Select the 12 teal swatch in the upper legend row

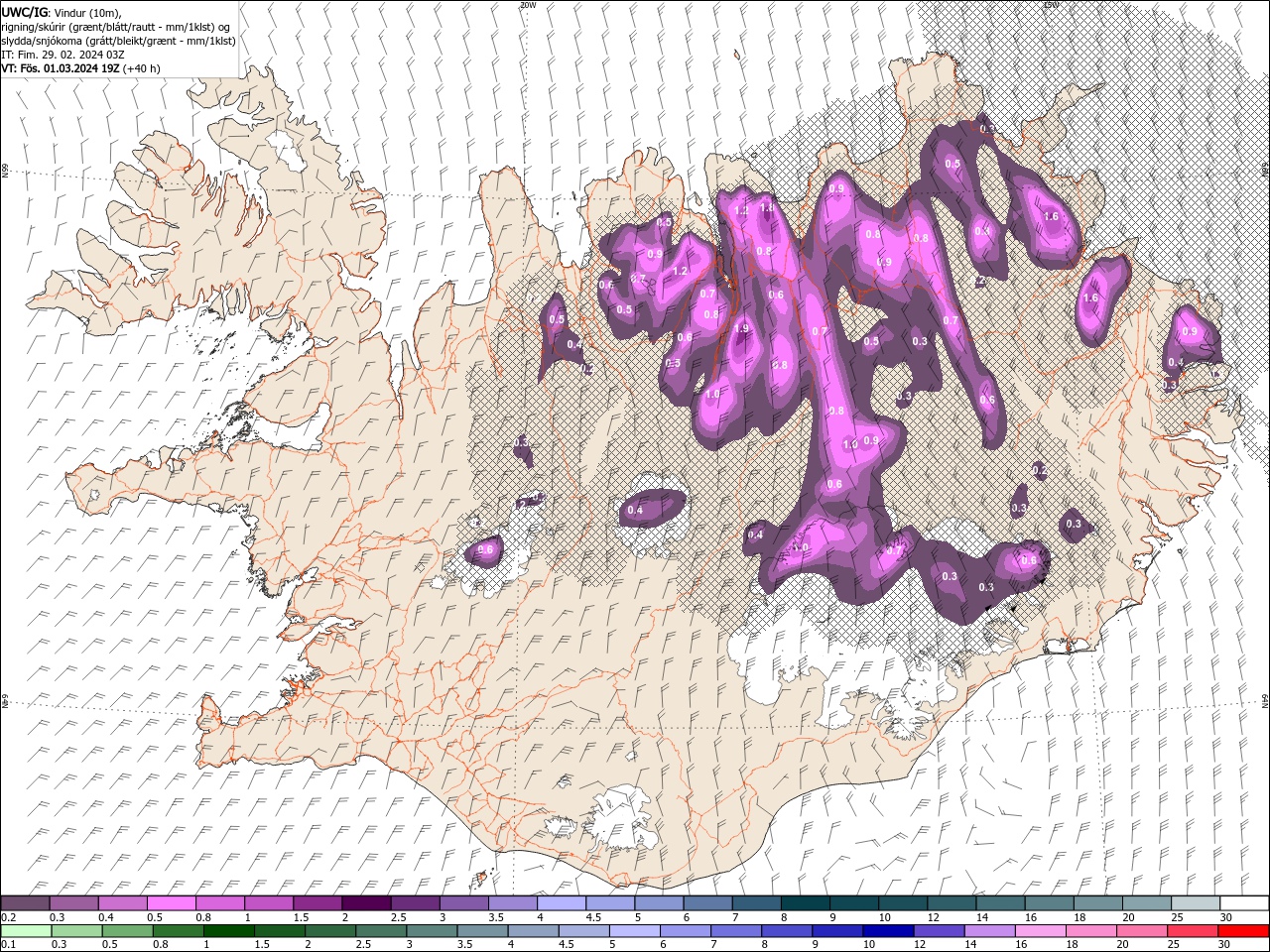tap(952, 902)
